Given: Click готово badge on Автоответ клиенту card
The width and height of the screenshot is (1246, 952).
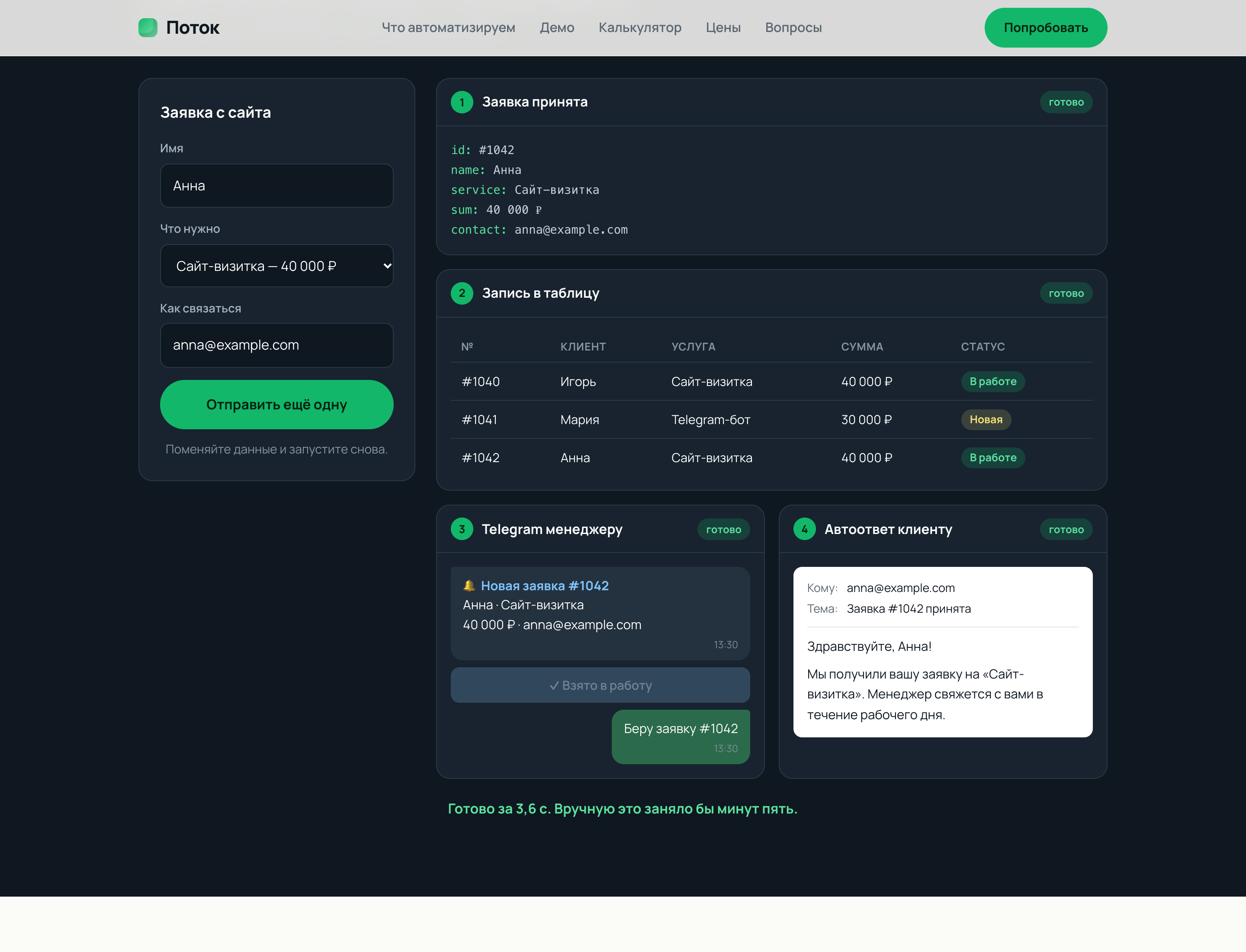Looking at the screenshot, I should click(1066, 529).
